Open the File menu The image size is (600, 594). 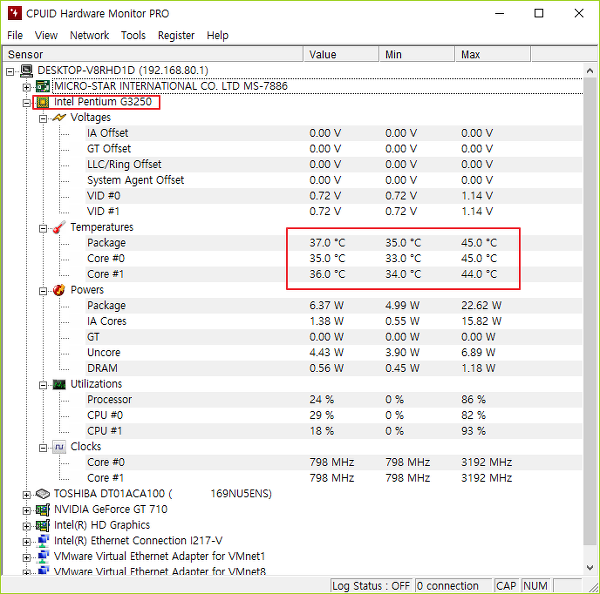coord(15,35)
